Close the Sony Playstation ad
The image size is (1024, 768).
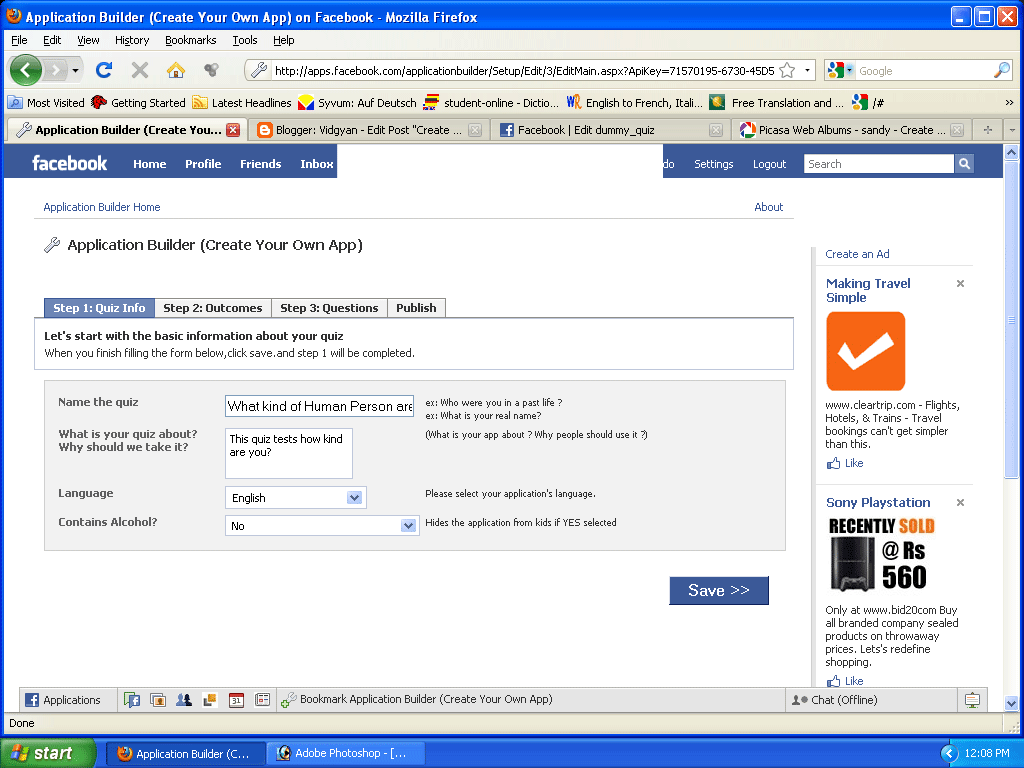(960, 502)
